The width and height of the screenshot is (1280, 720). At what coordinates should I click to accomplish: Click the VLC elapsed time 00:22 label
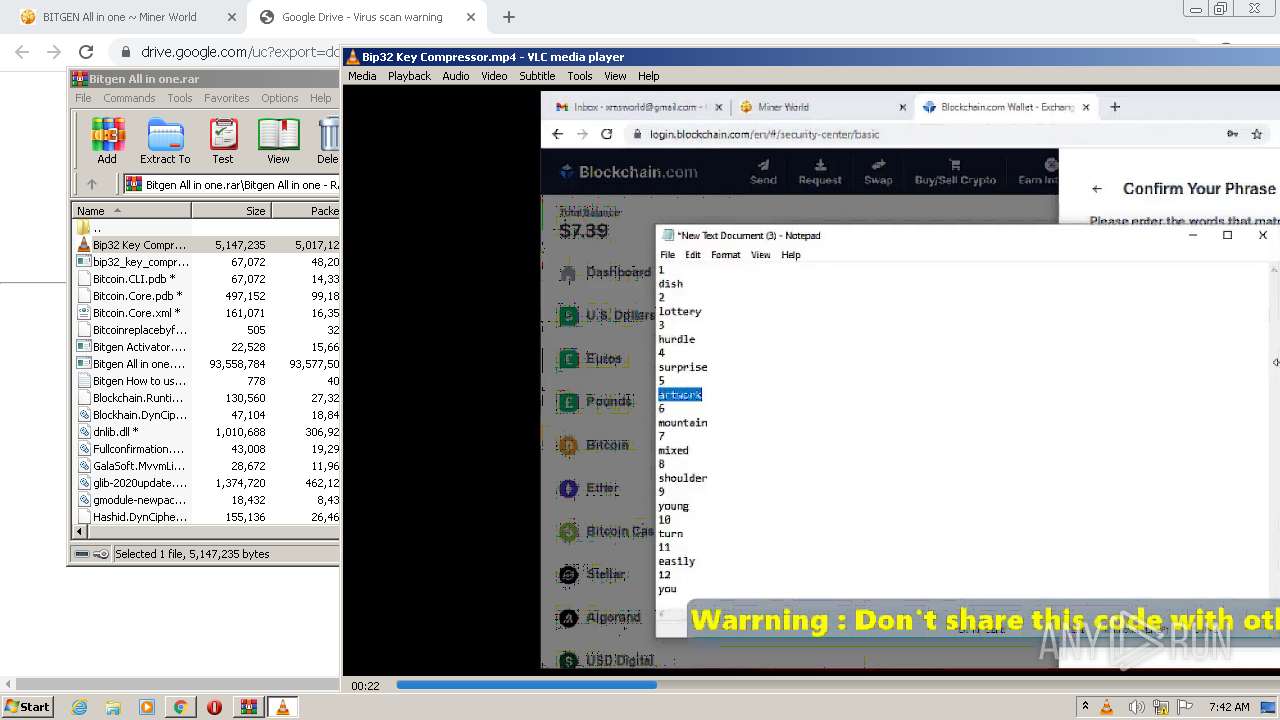point(365,686)
